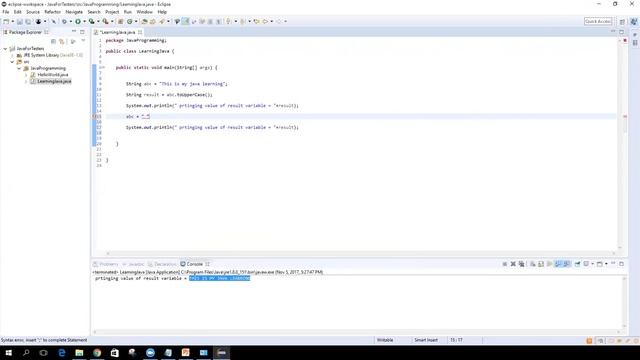Run the program with green Run icon
The height and width of the screenshot is (360, 640).
[x=78, y=21]
